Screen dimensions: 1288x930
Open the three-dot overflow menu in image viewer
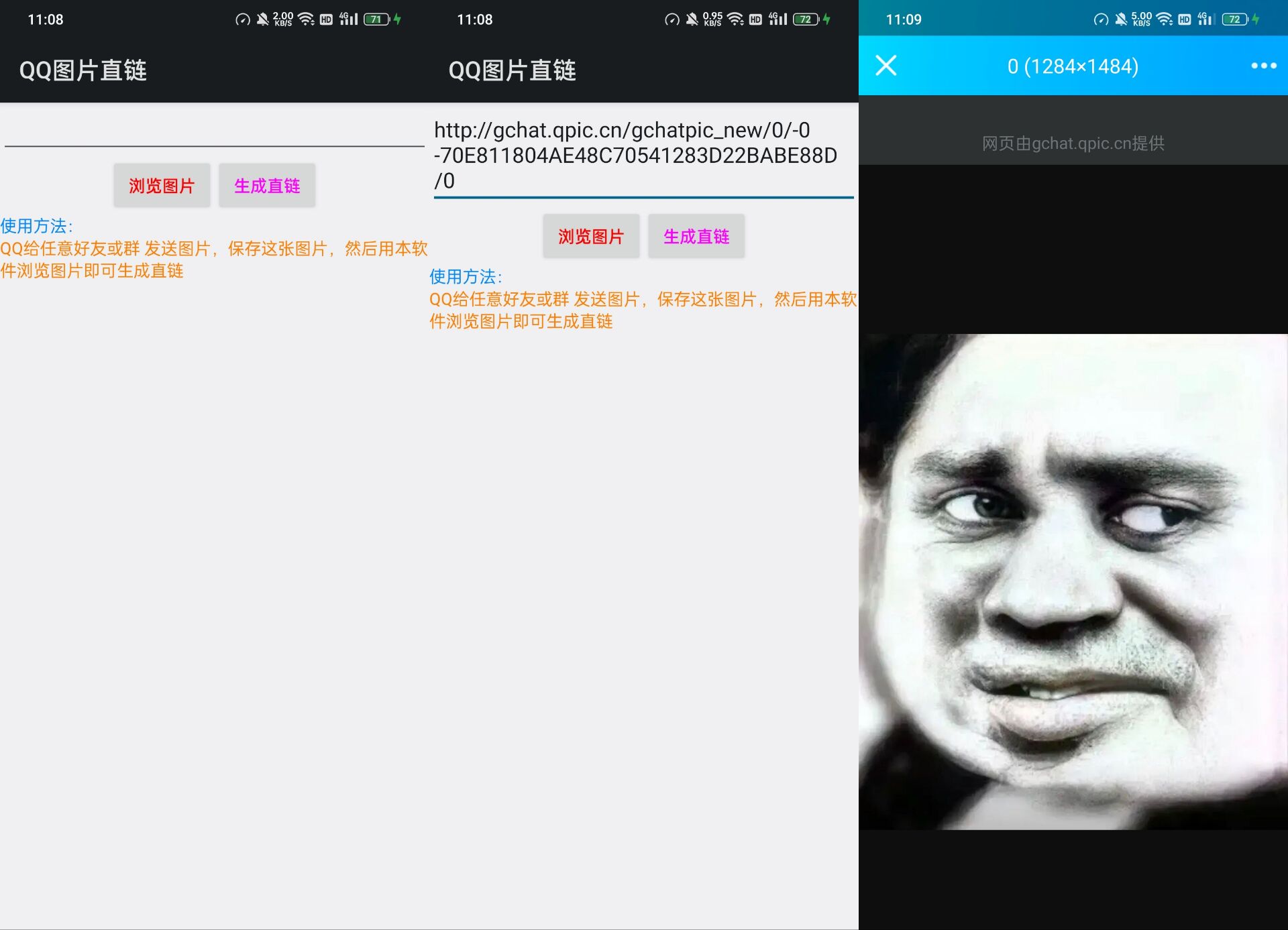1264,66
